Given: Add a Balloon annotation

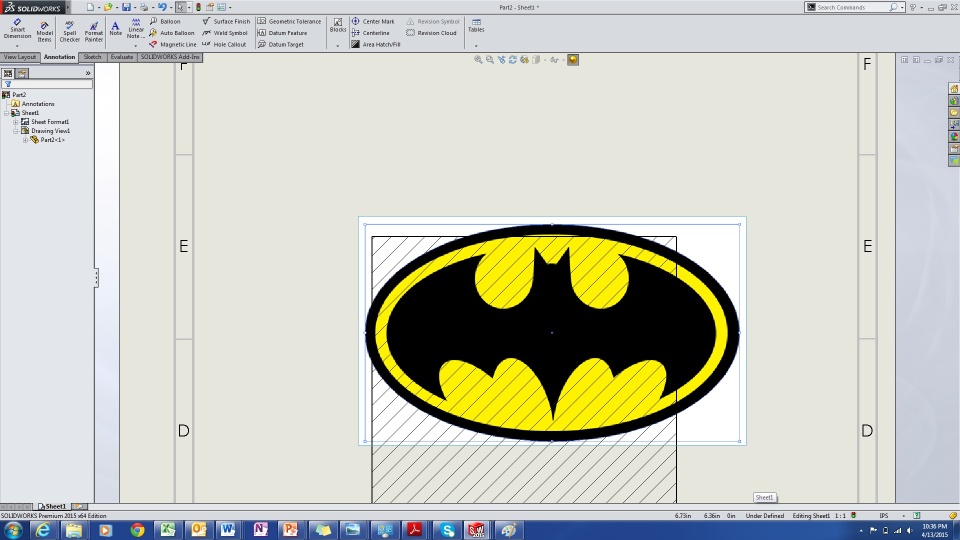Looking at the screenshot, I should tap(165, 21).
